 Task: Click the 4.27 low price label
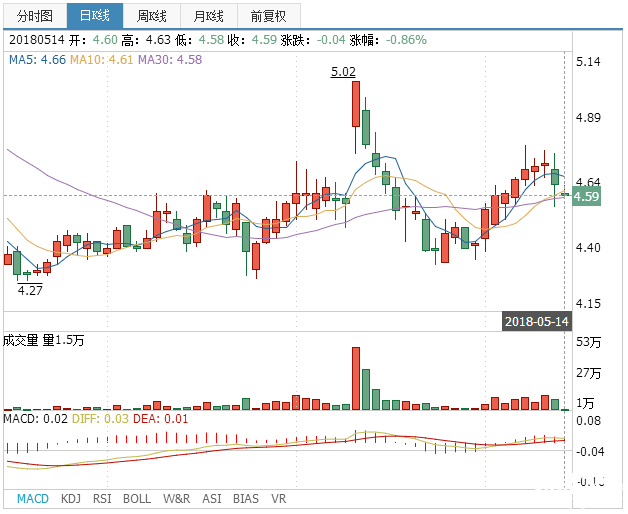tap(30, 290)
